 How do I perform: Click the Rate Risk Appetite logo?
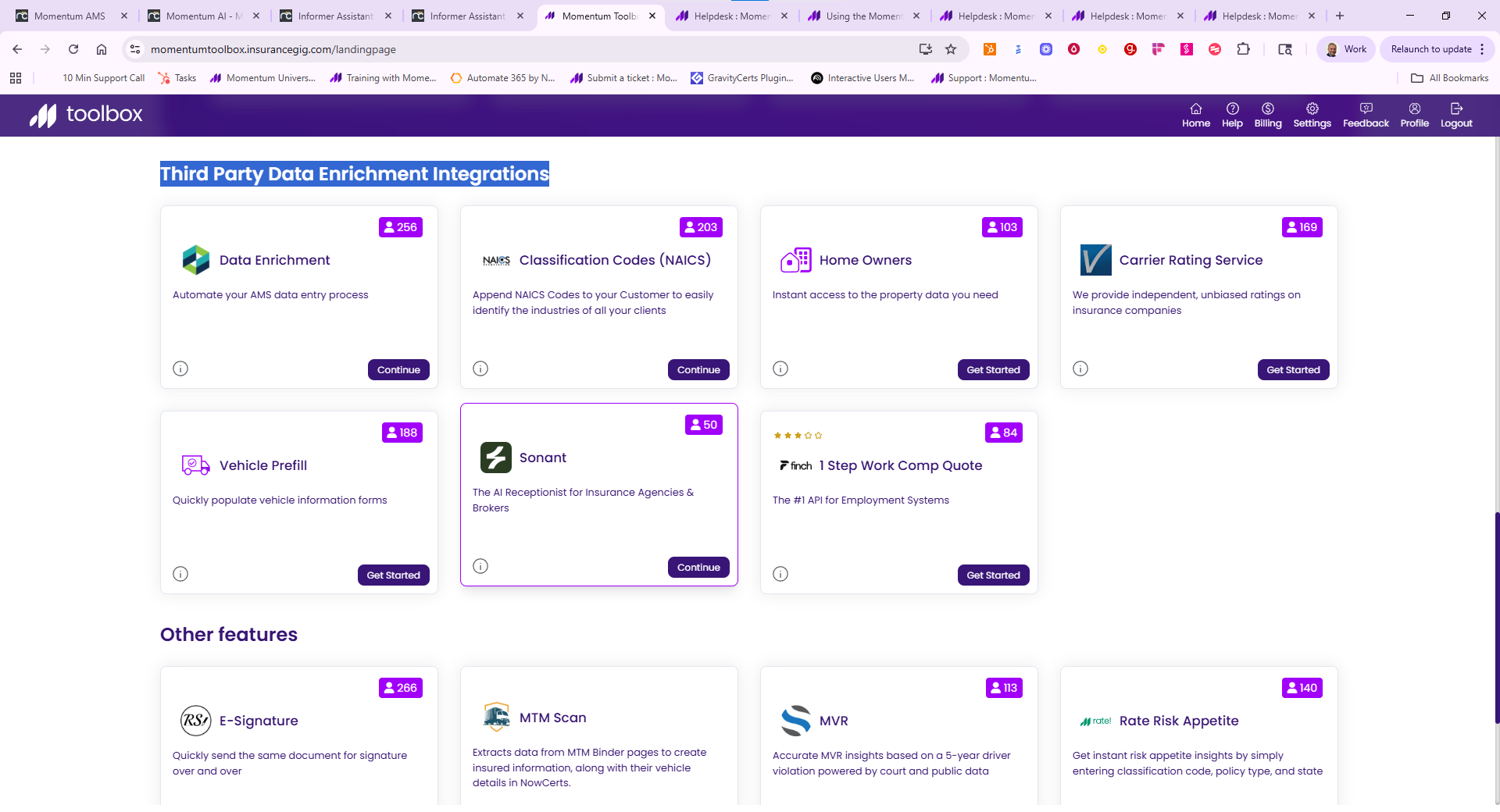(1095, 721)
